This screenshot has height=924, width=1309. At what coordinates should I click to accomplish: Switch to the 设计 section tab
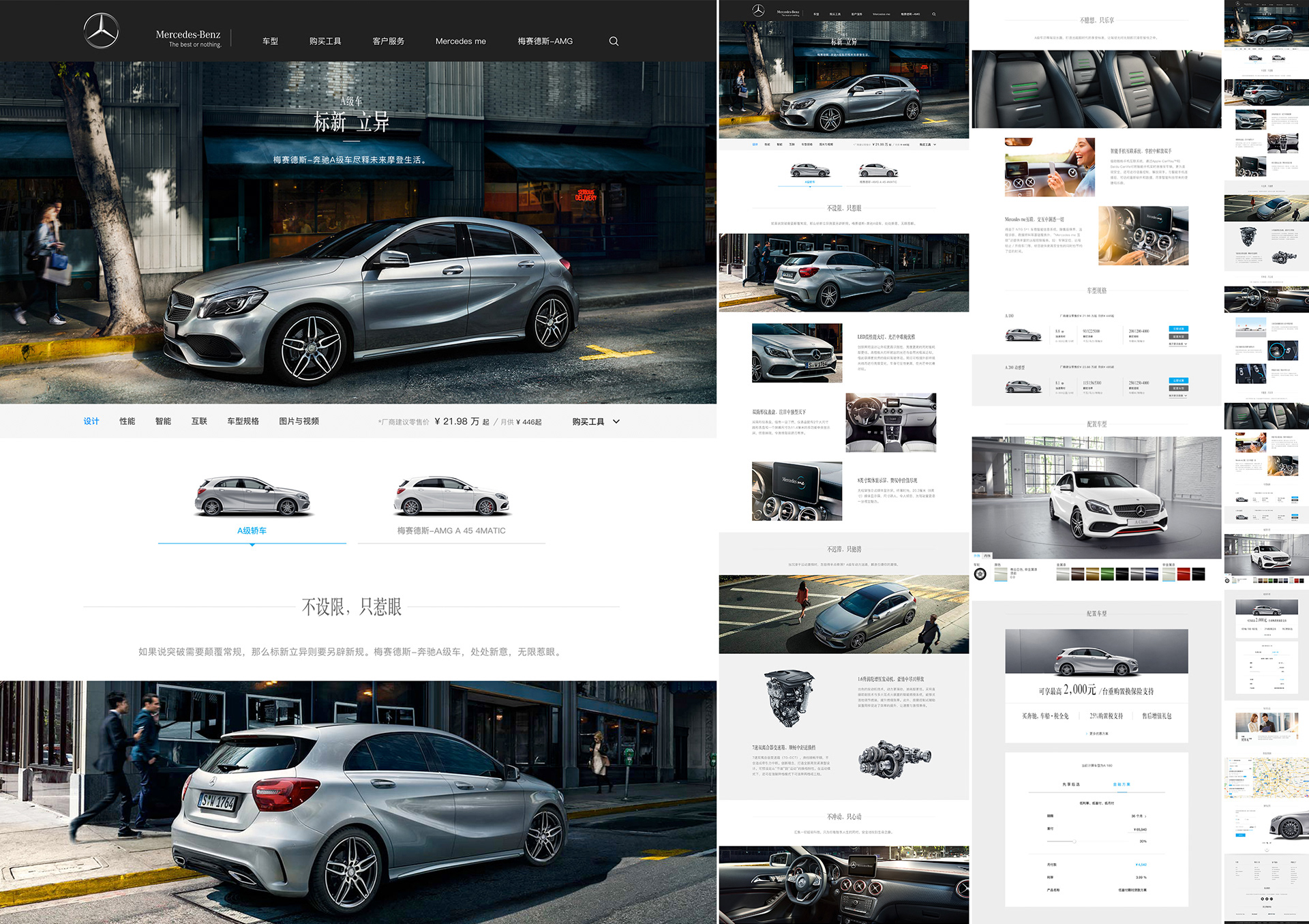(x=91, y=421)
